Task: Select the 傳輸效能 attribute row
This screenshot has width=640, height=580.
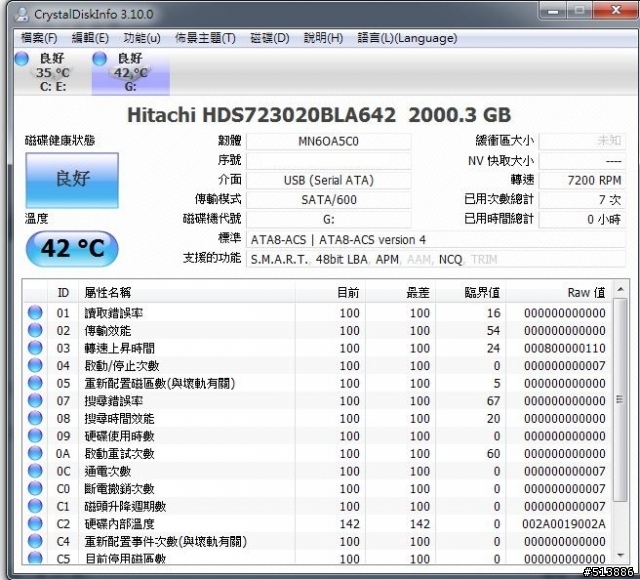Action: click(x=317, y=330)
